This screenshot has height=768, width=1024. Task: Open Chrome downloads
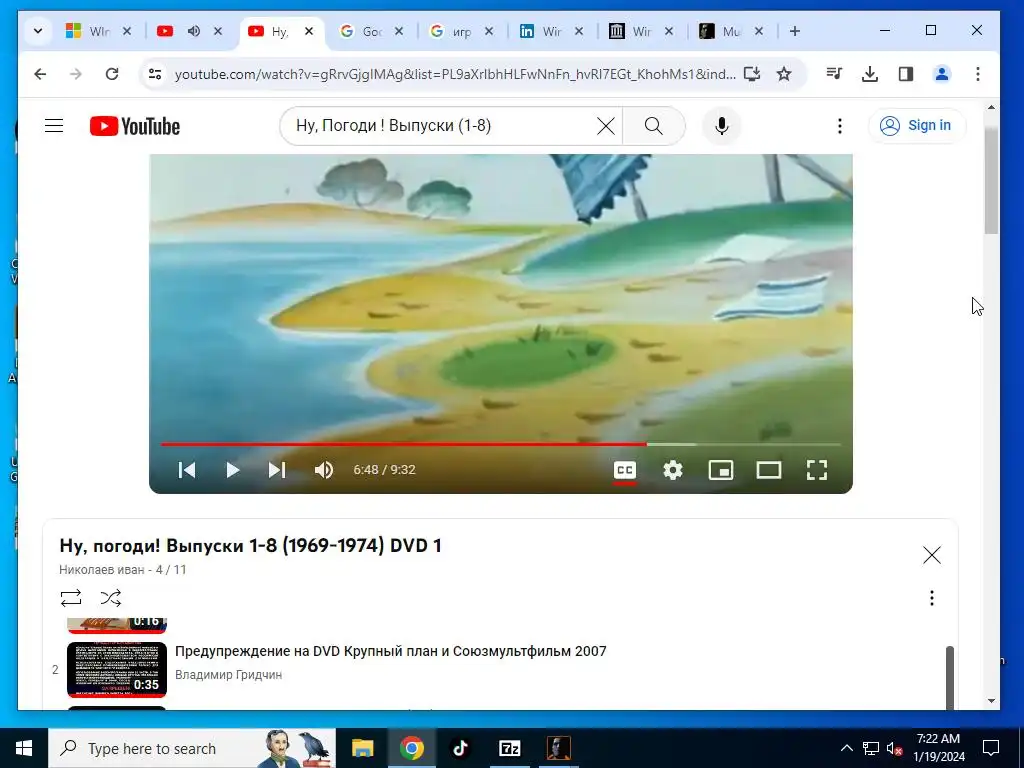(870, 74)
